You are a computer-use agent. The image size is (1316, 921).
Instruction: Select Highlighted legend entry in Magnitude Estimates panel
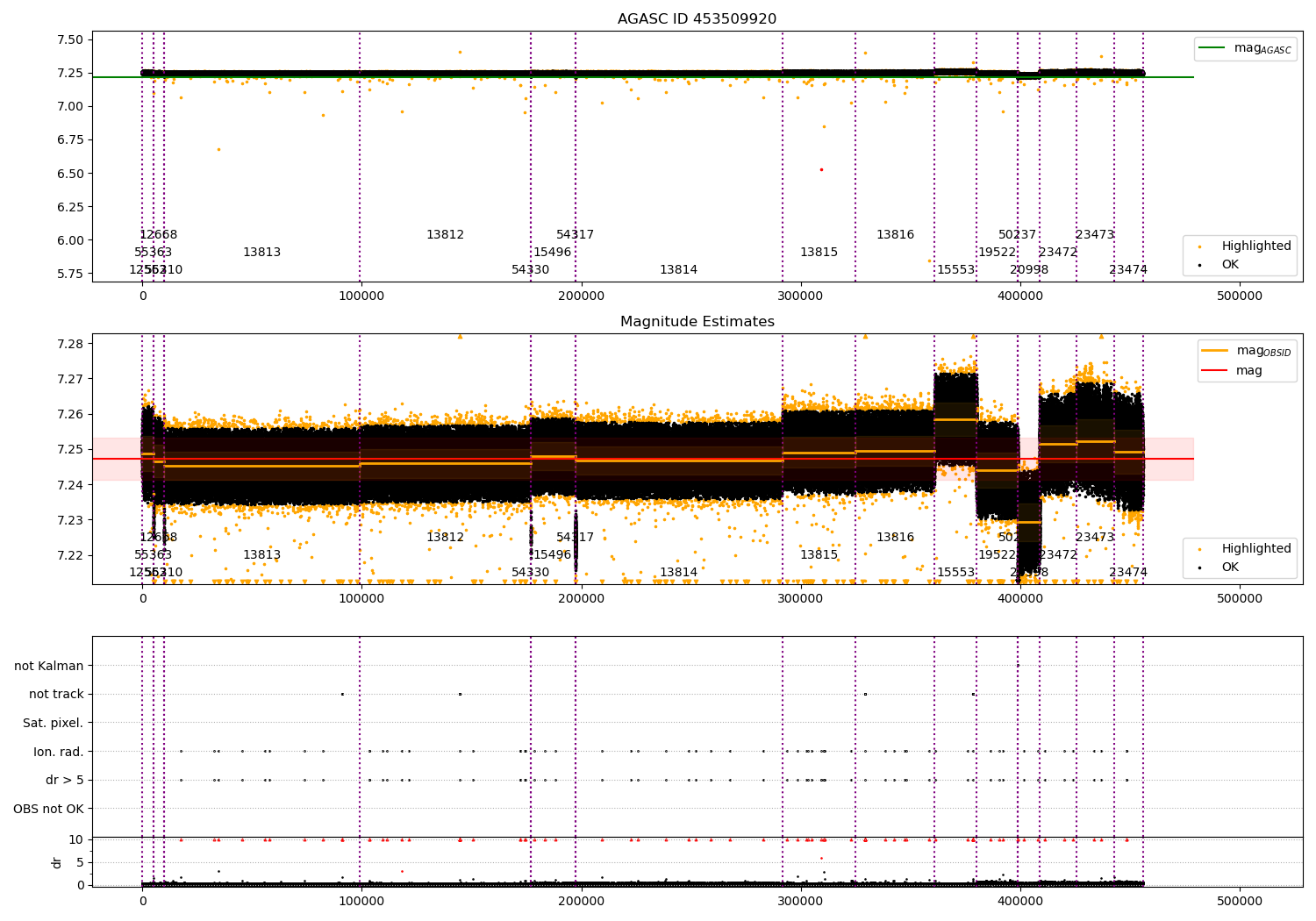click(x=1246, y=549)
